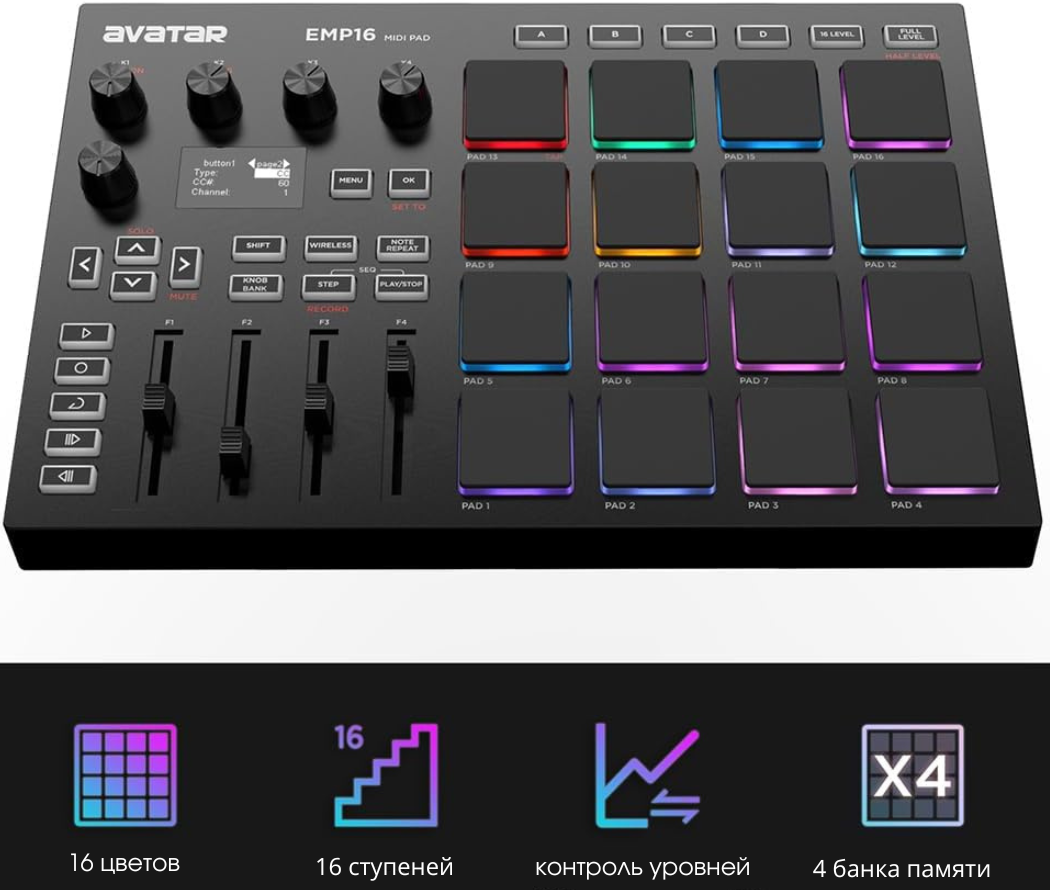This screenshot has height=890, width=1050.
Task: Tap PAD 1
Action: coord(514,441)
